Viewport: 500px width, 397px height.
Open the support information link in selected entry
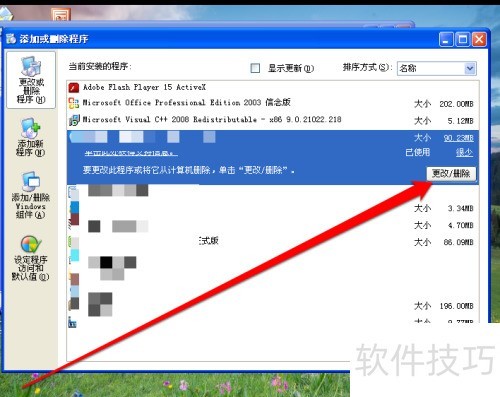(x=131, y=153)
